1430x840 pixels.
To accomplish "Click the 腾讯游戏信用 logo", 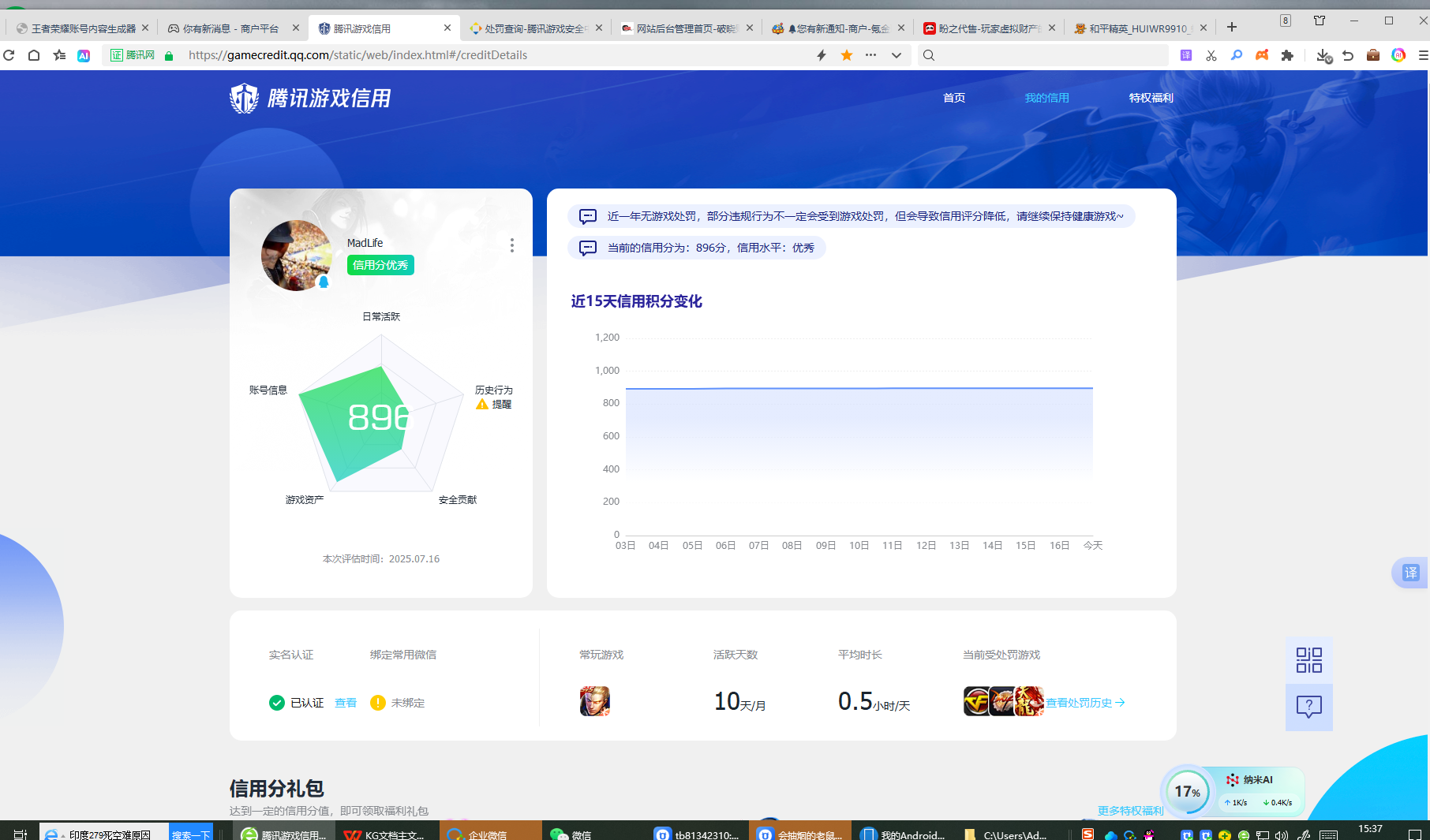I will pyautogui.click(x=310, y=99).
